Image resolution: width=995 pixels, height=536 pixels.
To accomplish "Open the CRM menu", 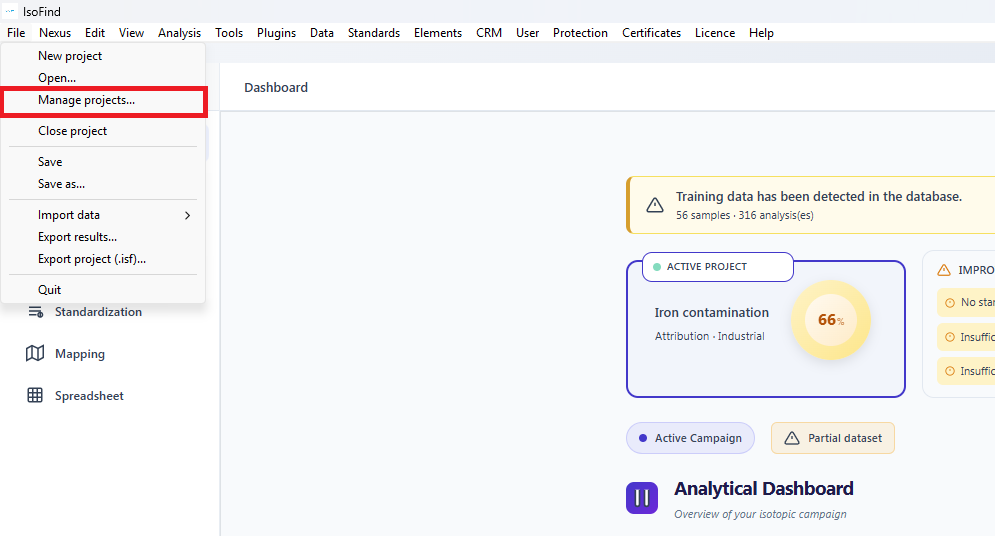I will click(489, 33).
